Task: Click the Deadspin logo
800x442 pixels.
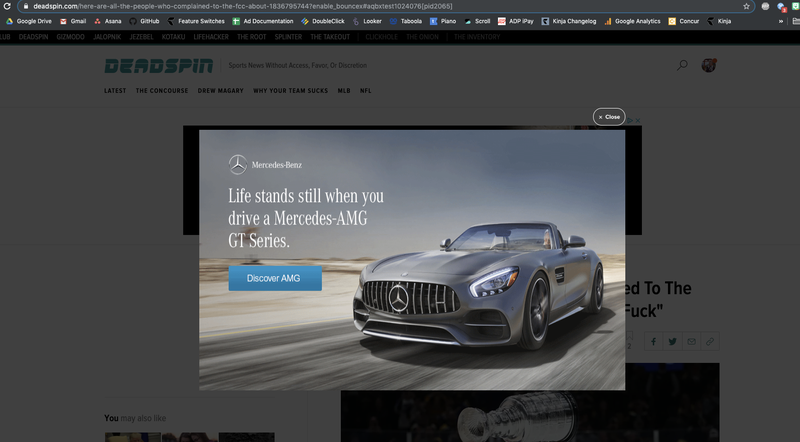Action: click(159, 66)
